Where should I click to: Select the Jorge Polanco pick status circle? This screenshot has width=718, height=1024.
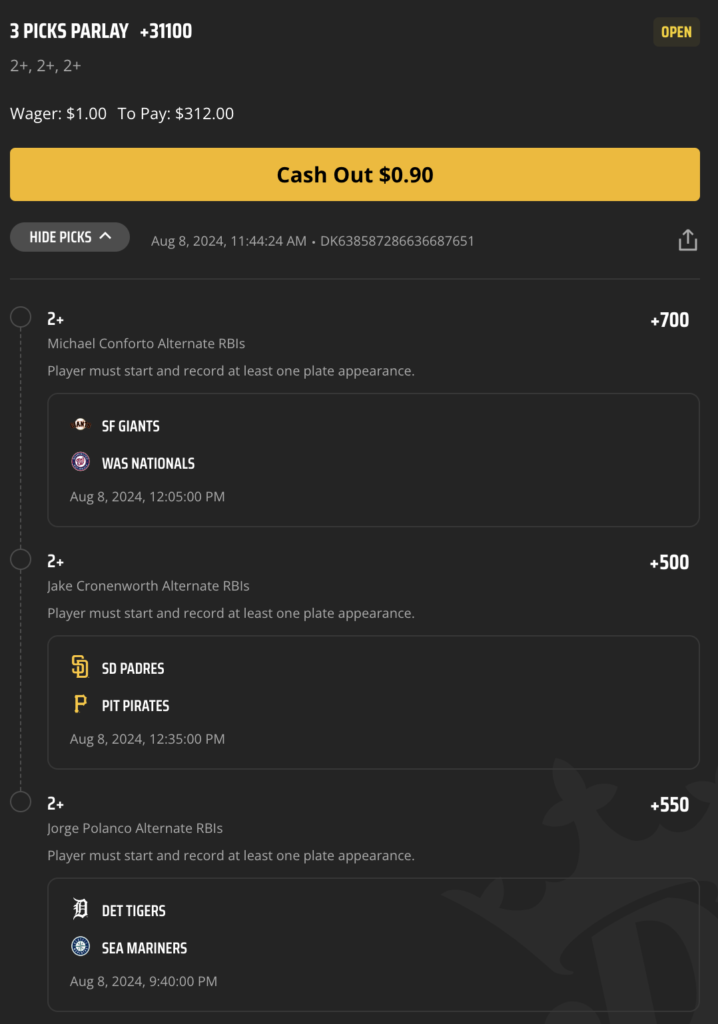click(21, 801)
